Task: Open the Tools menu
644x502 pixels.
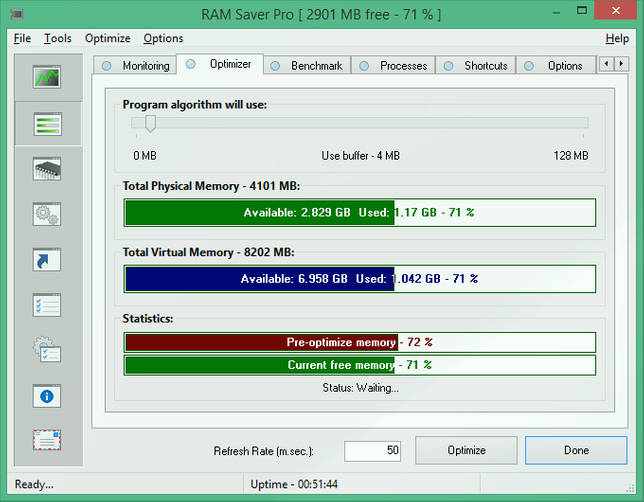Action: (x=58, y=38)
